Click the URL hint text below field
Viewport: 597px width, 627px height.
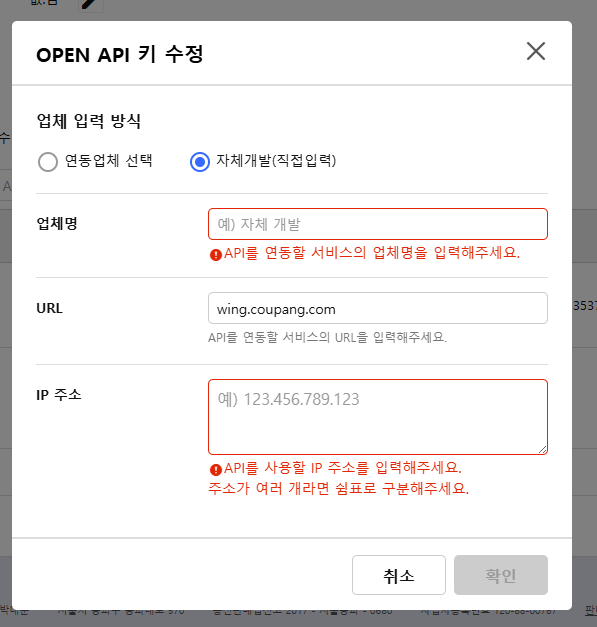[327, 337]
